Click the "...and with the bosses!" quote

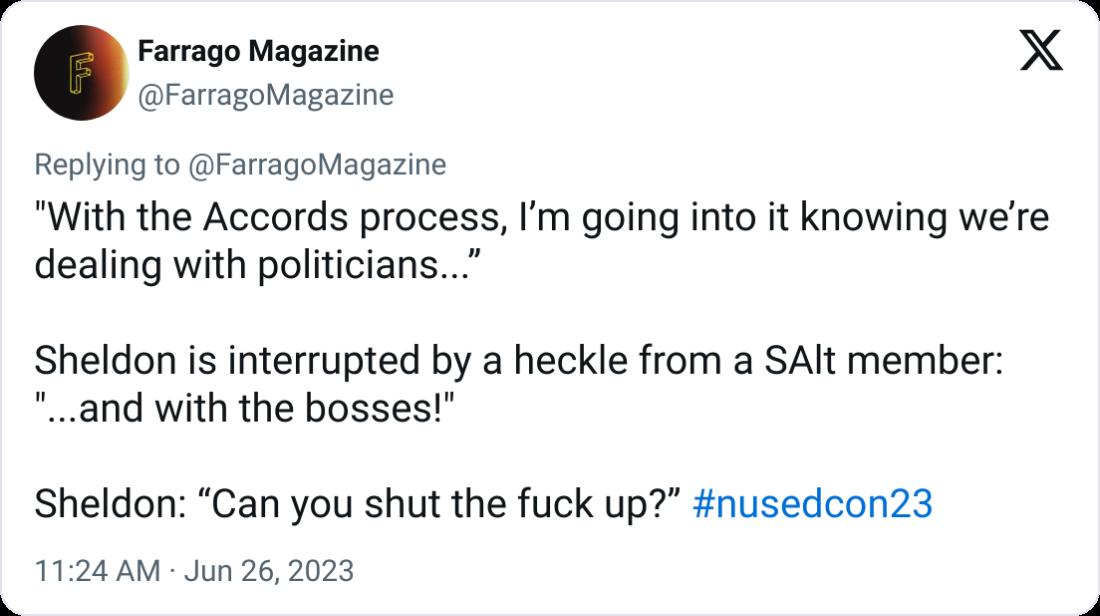(x=247, y=409)
